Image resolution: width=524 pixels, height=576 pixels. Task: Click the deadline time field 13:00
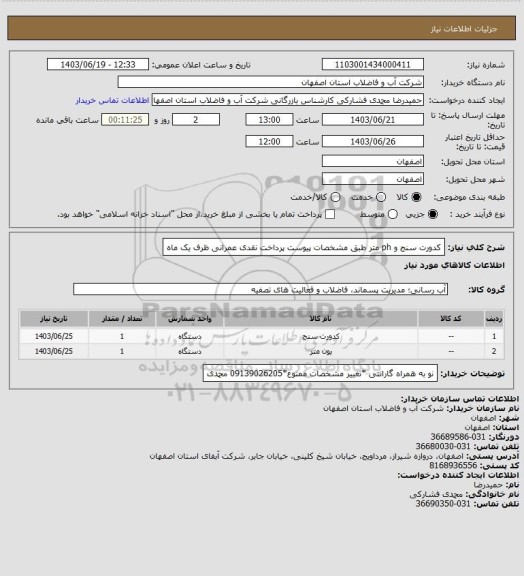tap(269, 120)
